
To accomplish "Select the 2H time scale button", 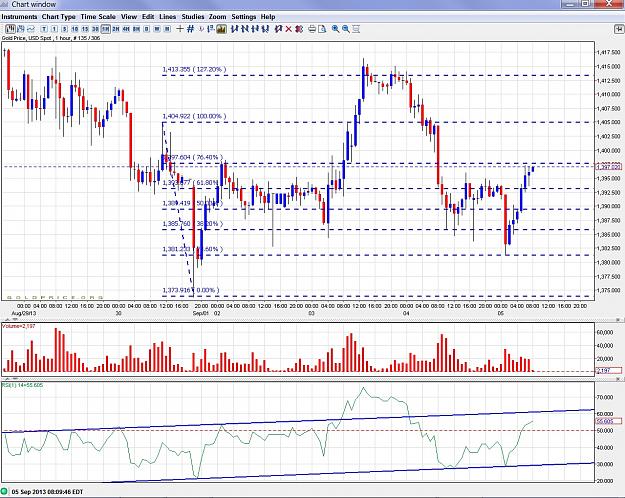I will click(116, 29).
